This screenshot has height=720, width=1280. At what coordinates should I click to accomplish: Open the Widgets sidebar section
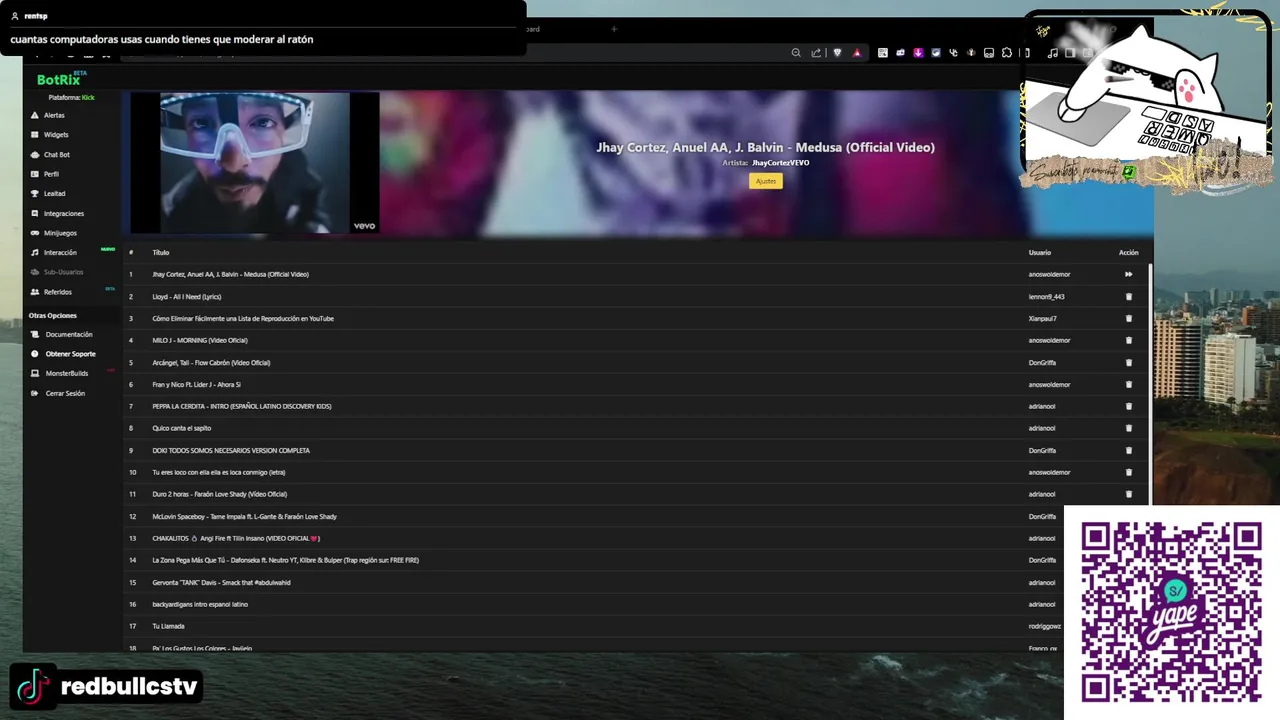pos(56,135)
